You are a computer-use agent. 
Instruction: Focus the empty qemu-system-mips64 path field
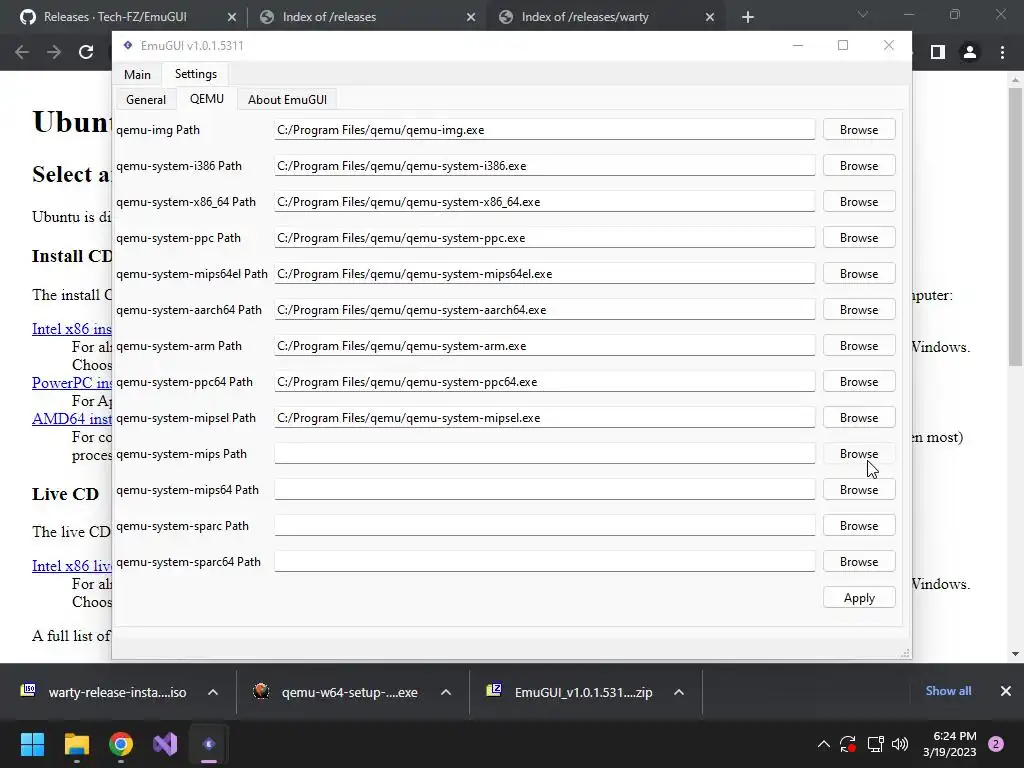click(545, 490)
